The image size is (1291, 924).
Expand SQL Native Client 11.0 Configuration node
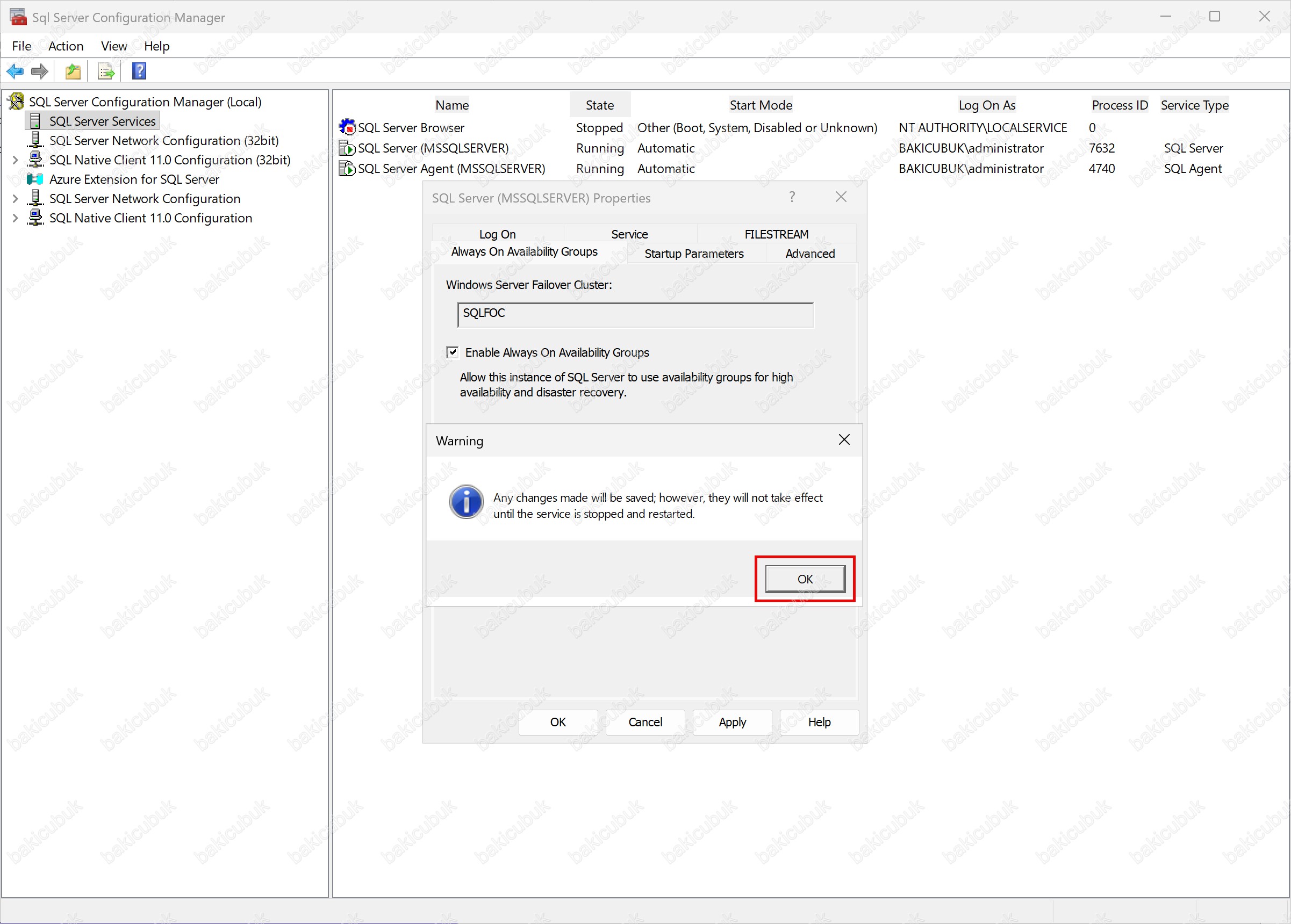(x=16, y=219)
